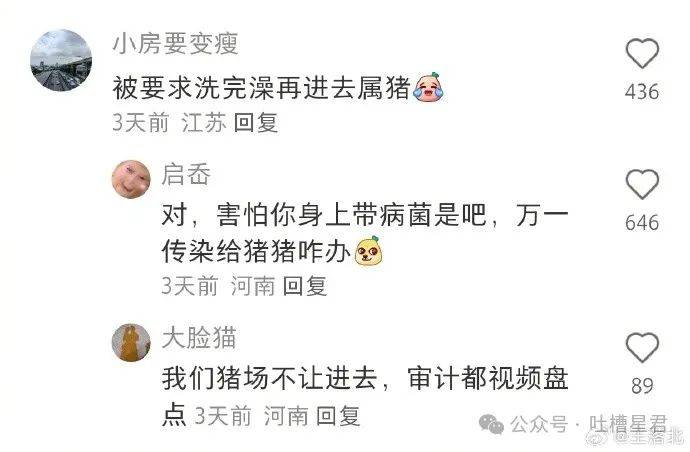
Task: Click the yellow puppy emoji in 启岙's reply
Action: (369, 251)
